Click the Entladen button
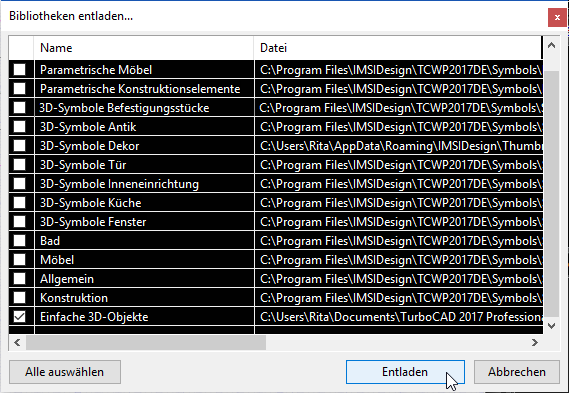The image size is (569, 393). pos(405,372)
